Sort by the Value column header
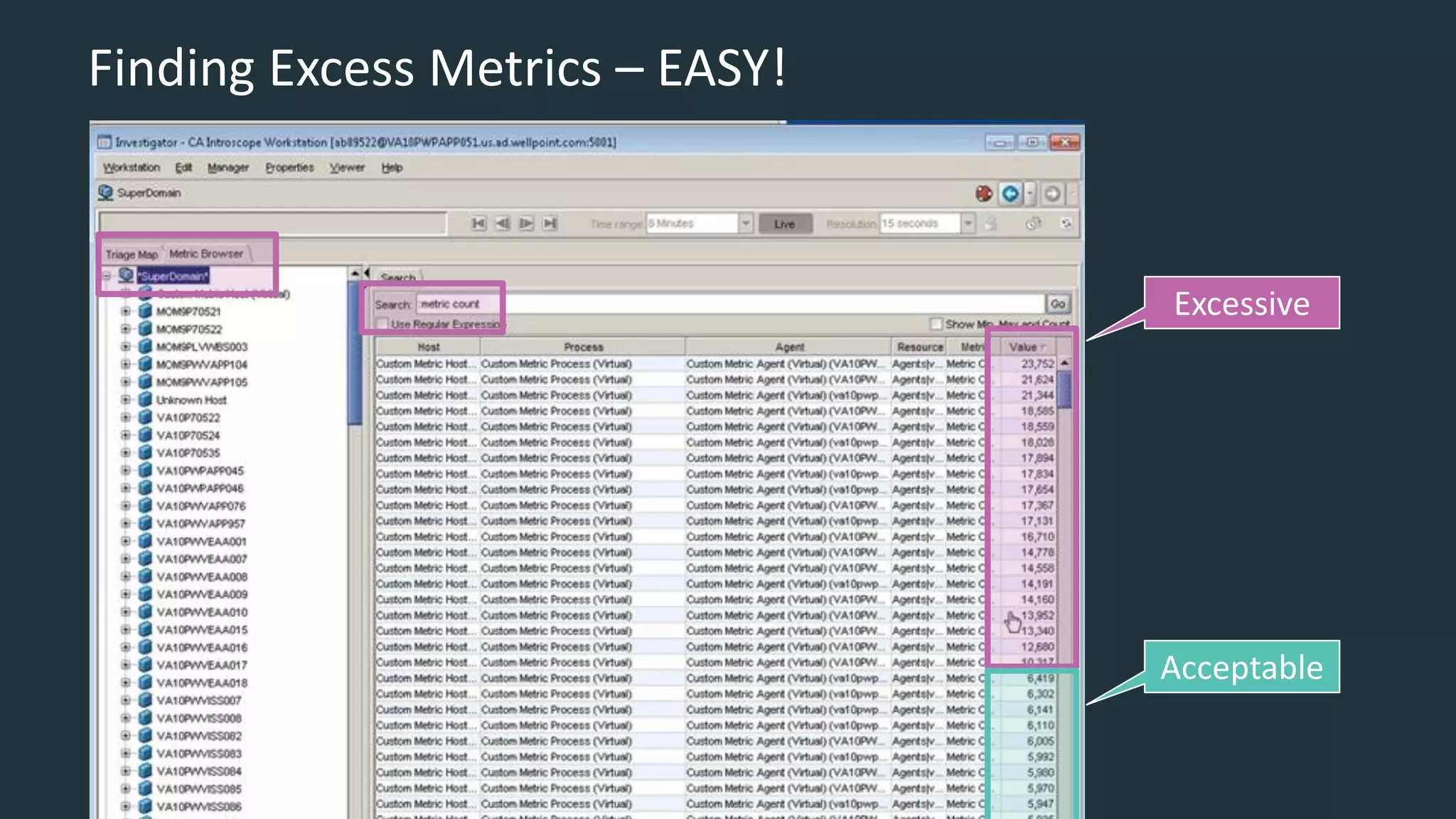 coord(1028,347)
